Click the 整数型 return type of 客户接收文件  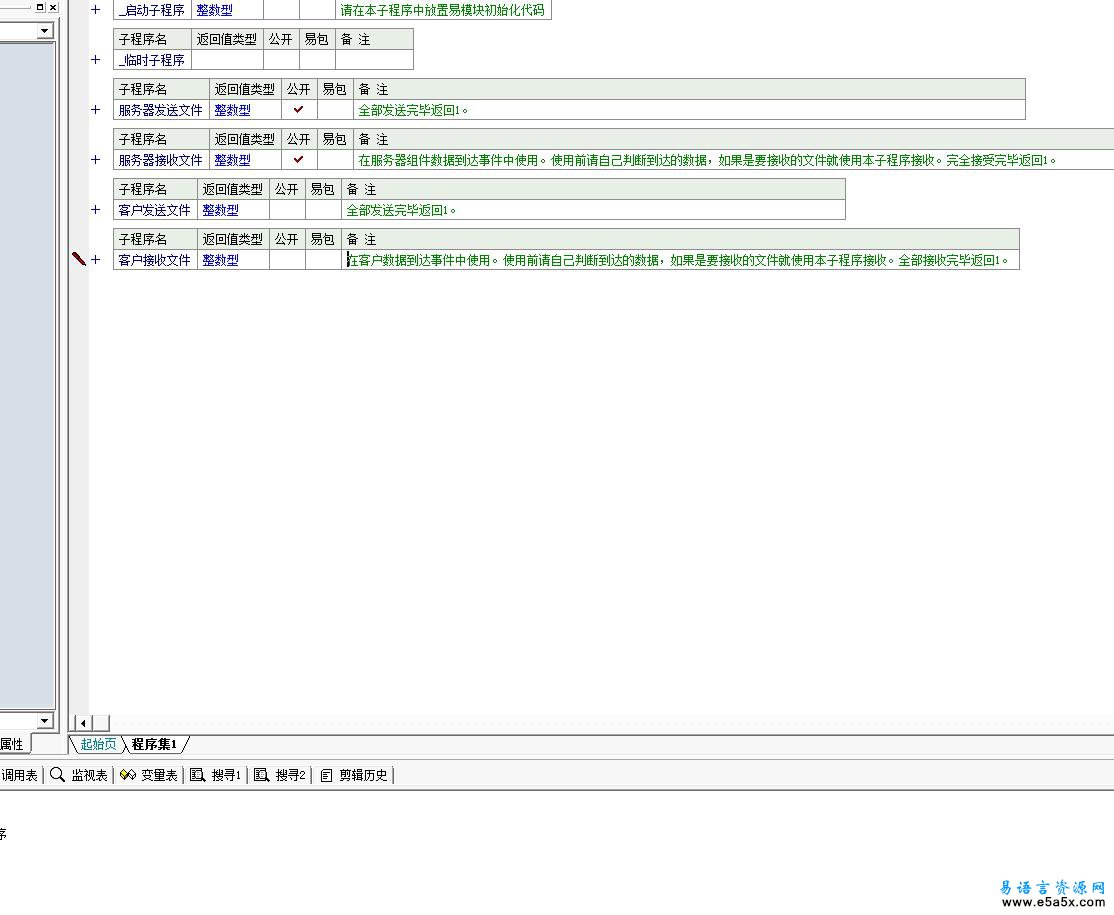point(220,260)
